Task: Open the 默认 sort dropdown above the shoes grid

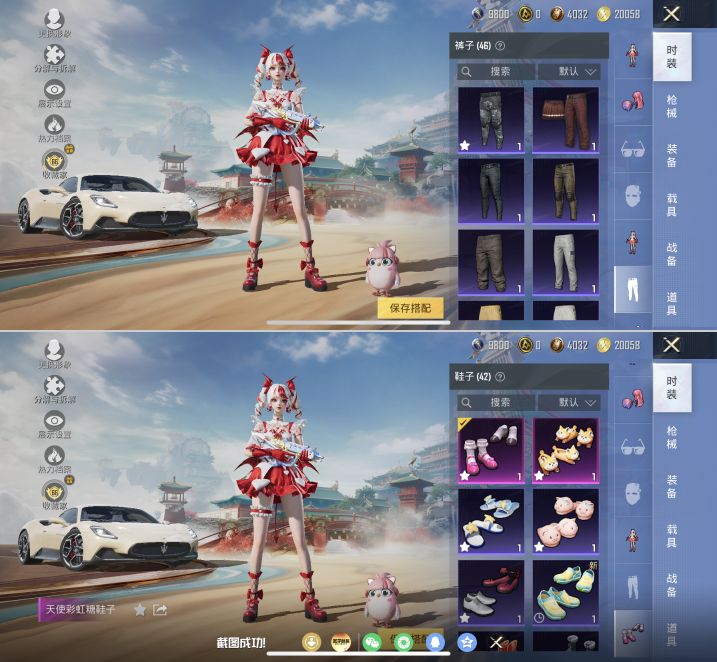Action: pyautogui.click(x=568, y=402)
